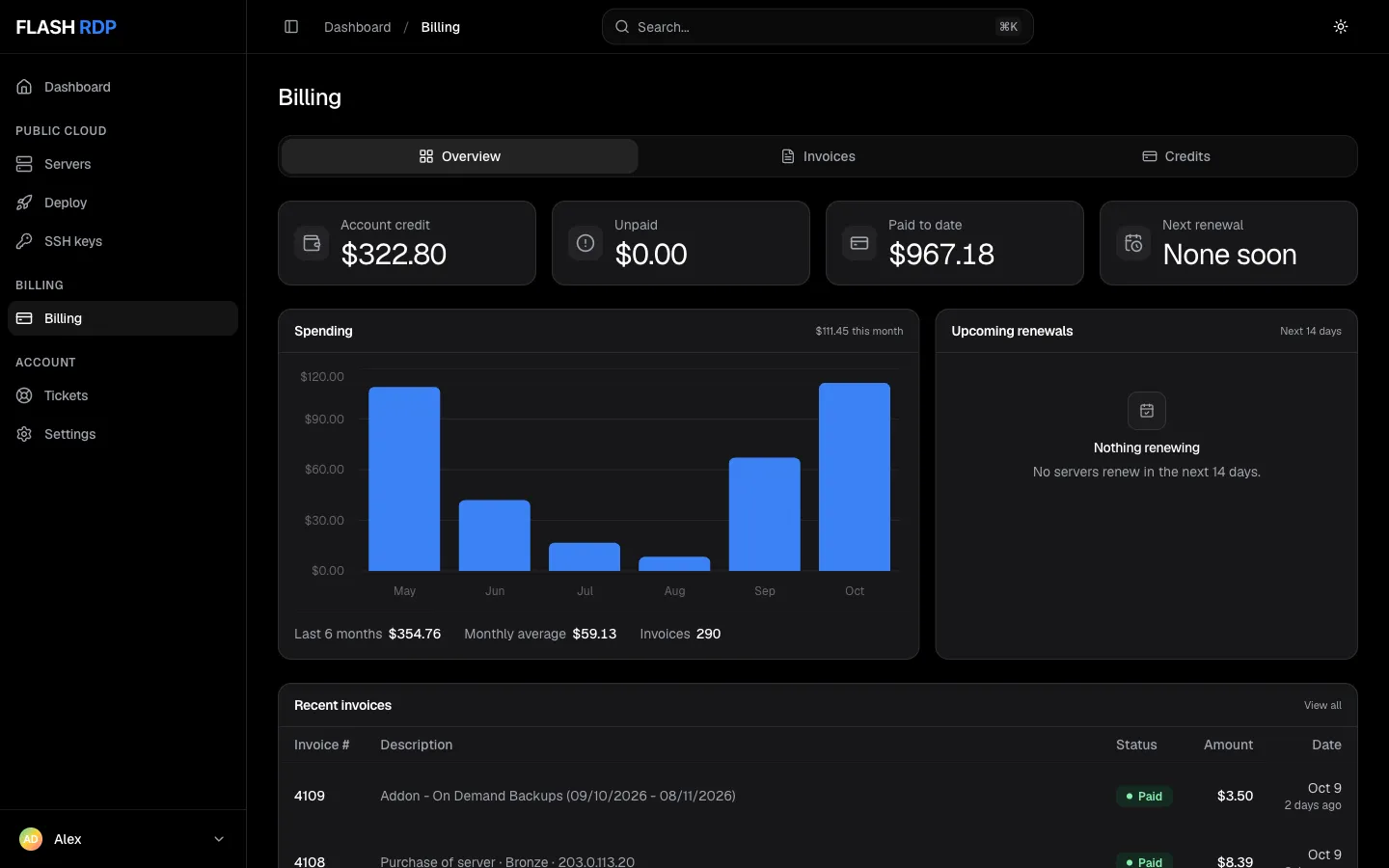Image resolution: width=1389 pixels, height=868 pixels.
Task: Click the "$111.45 this month" label
Action: coord(859,331)
